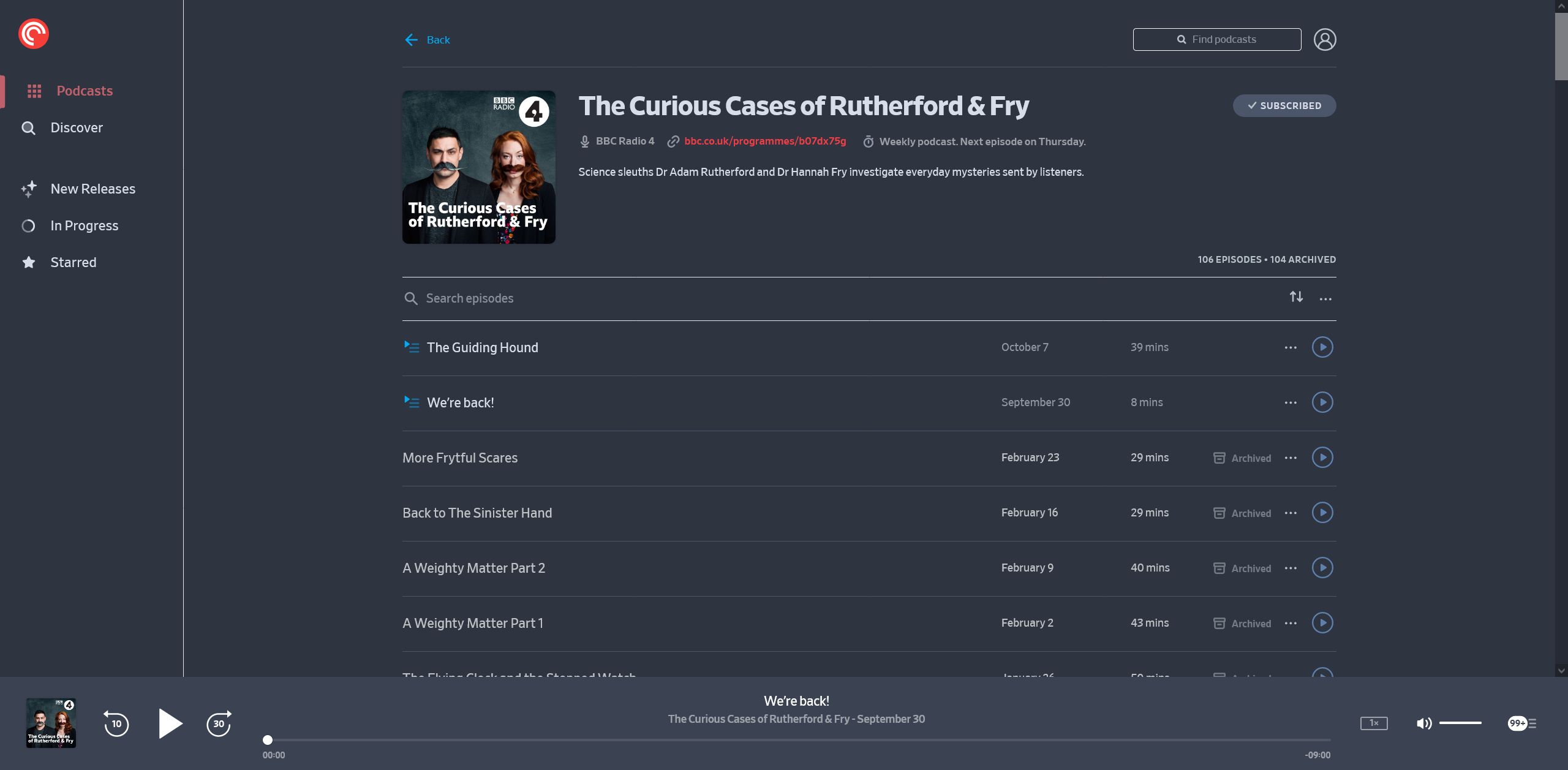
Task: Toggle the SUBSCRIBED button for this podcast
Action: click(1284, 105)
